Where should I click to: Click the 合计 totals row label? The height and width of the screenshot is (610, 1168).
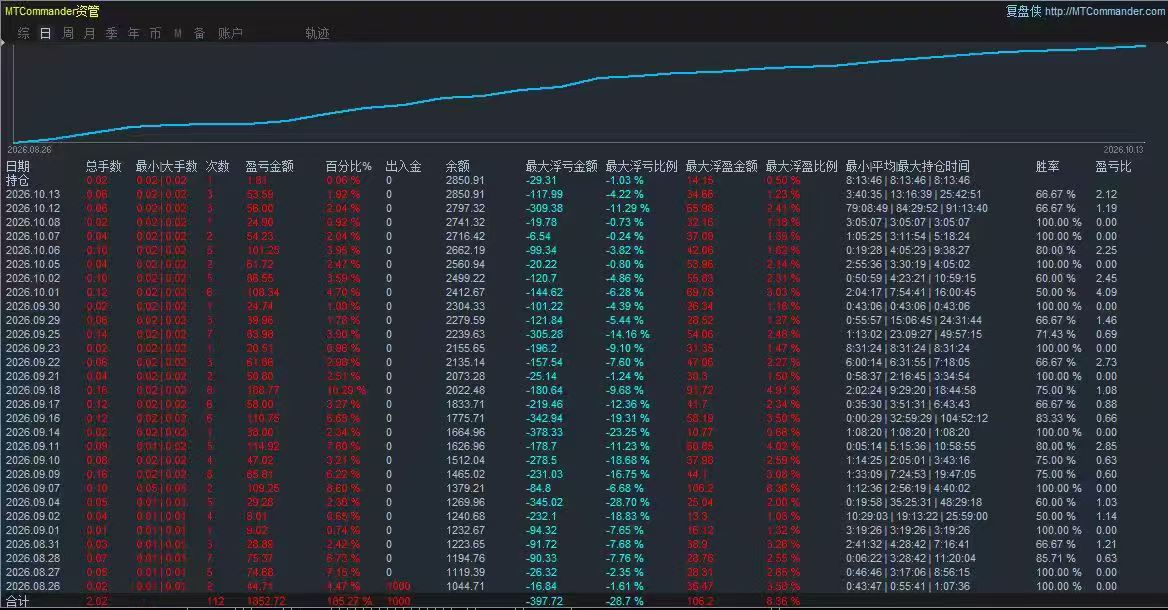tap(17, 601)
